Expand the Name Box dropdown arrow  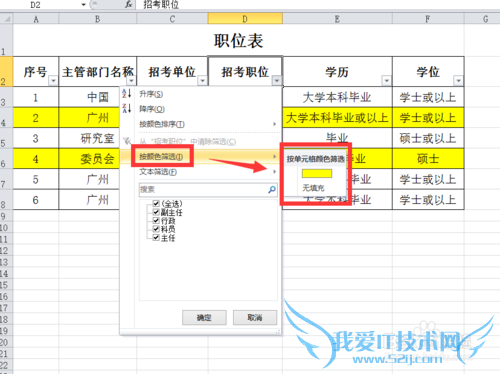83,5
